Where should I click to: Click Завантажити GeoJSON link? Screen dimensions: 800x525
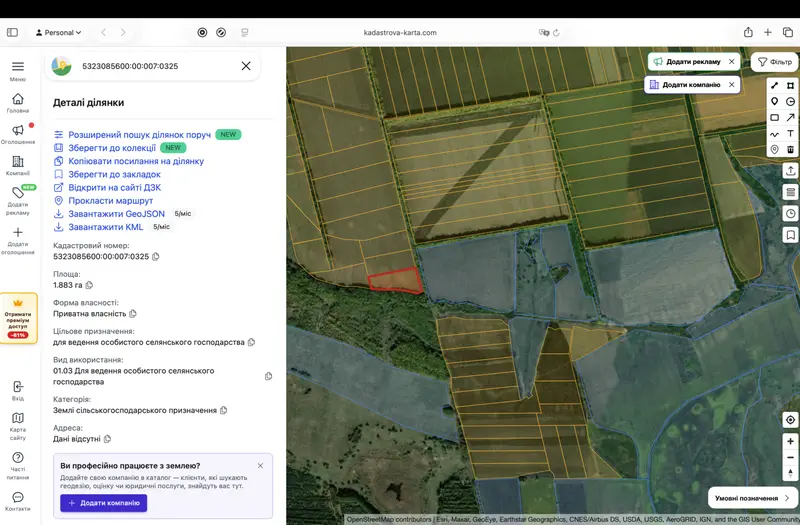[x=116, y=214]
